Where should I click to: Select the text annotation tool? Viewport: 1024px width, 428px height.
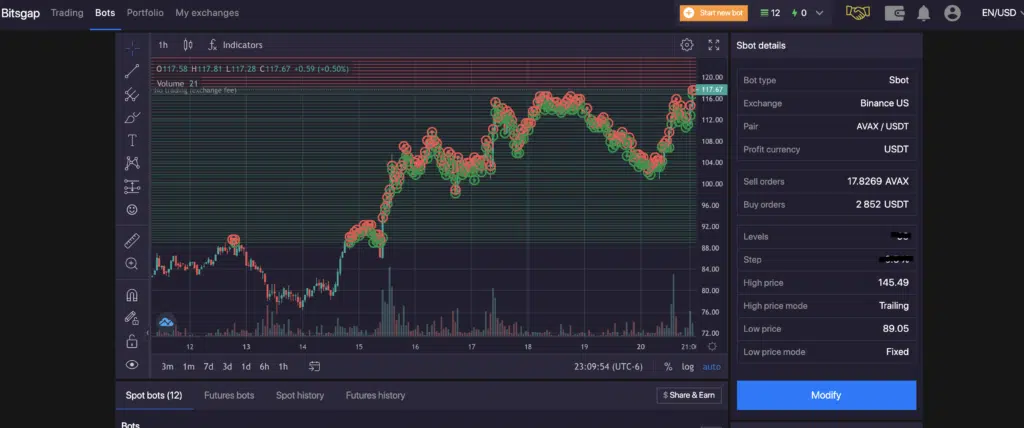coord(131,141)
